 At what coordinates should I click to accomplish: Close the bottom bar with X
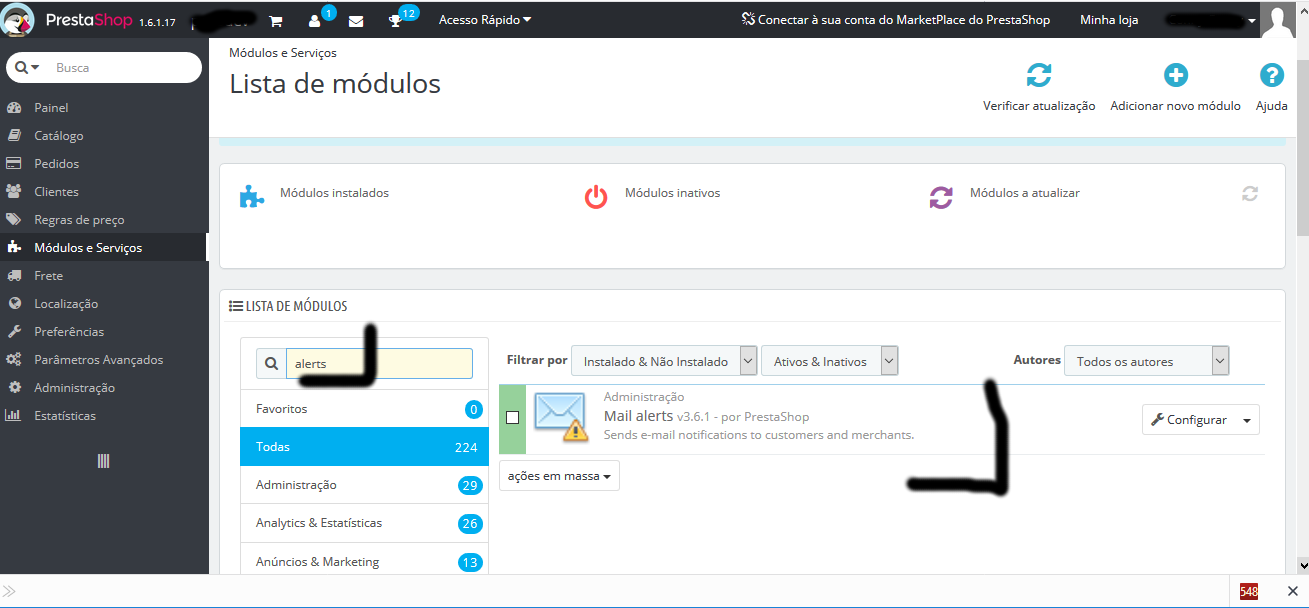point(1292,591)
